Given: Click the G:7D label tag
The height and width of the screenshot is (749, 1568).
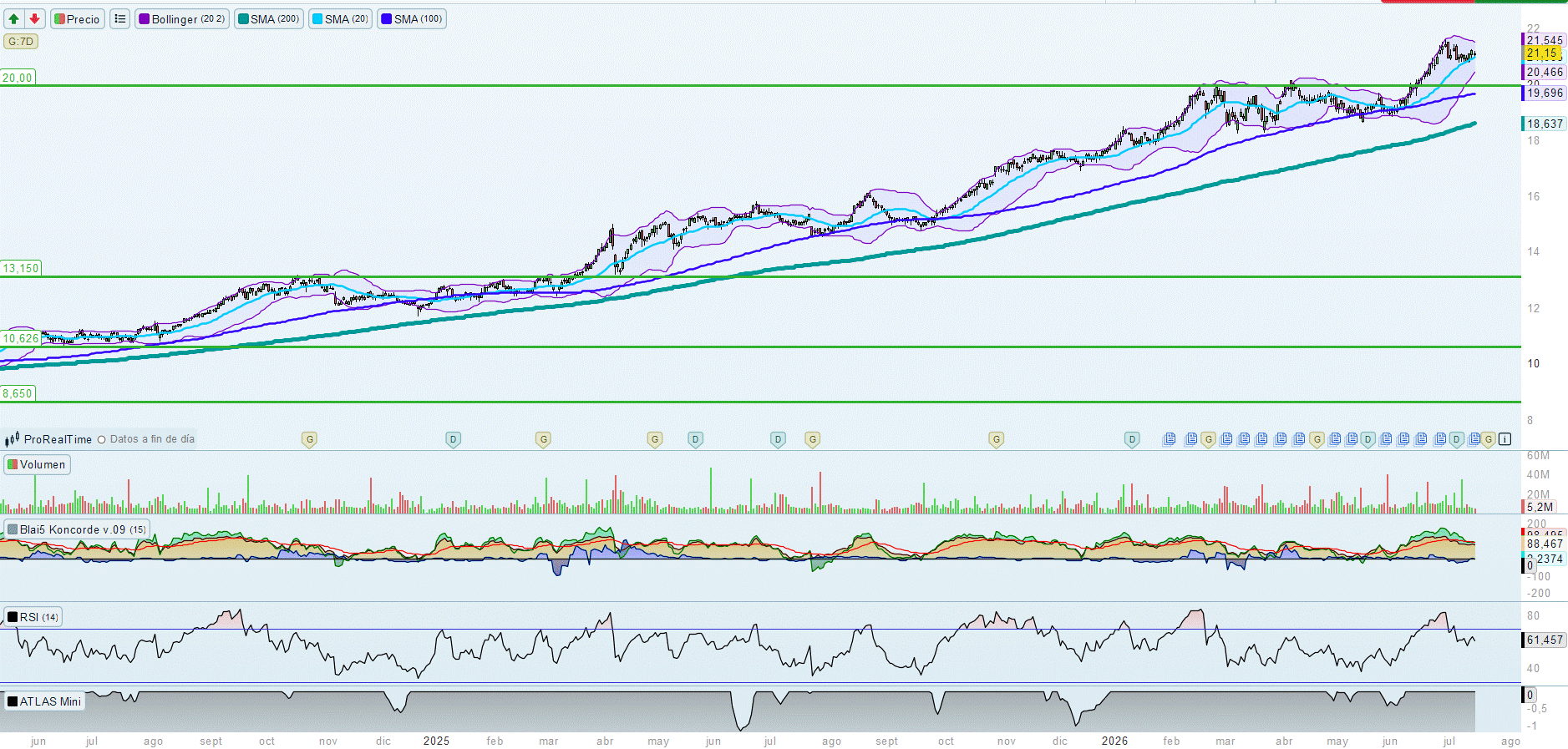Looking at the screenshot, I should pos(21,42).
